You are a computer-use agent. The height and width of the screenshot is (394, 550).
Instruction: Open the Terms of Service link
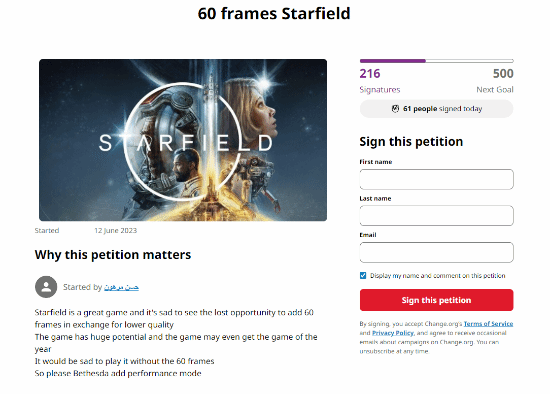click(488, 323)
